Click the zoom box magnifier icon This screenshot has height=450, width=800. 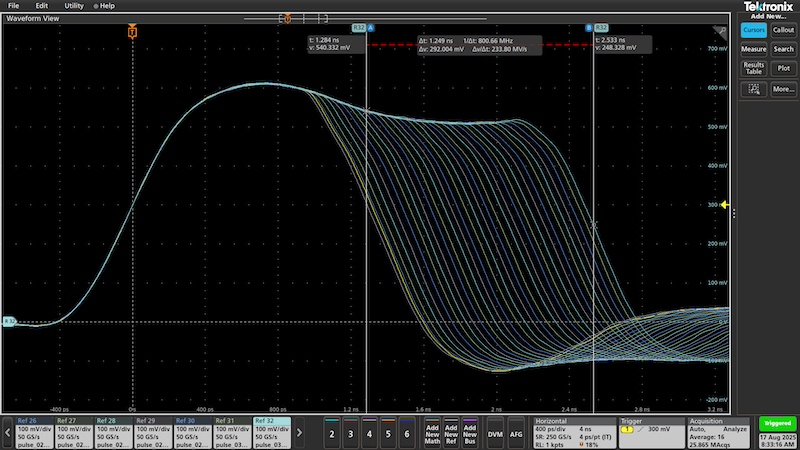pos(754,89)
